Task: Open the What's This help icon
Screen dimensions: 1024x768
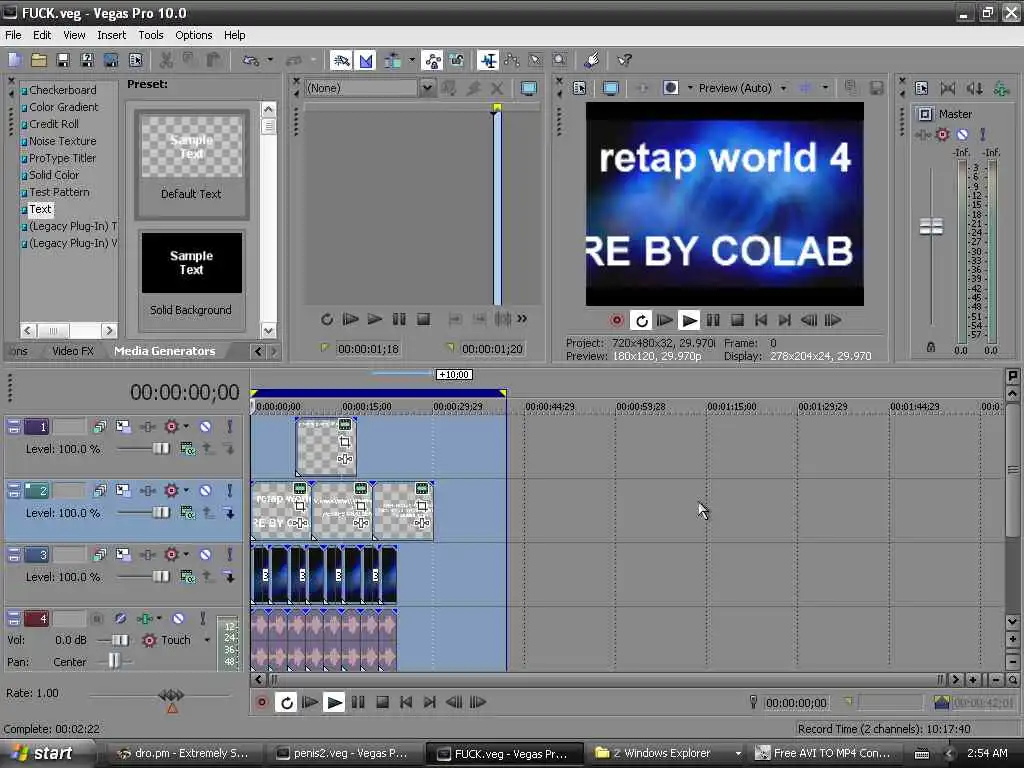Action: 624,61
